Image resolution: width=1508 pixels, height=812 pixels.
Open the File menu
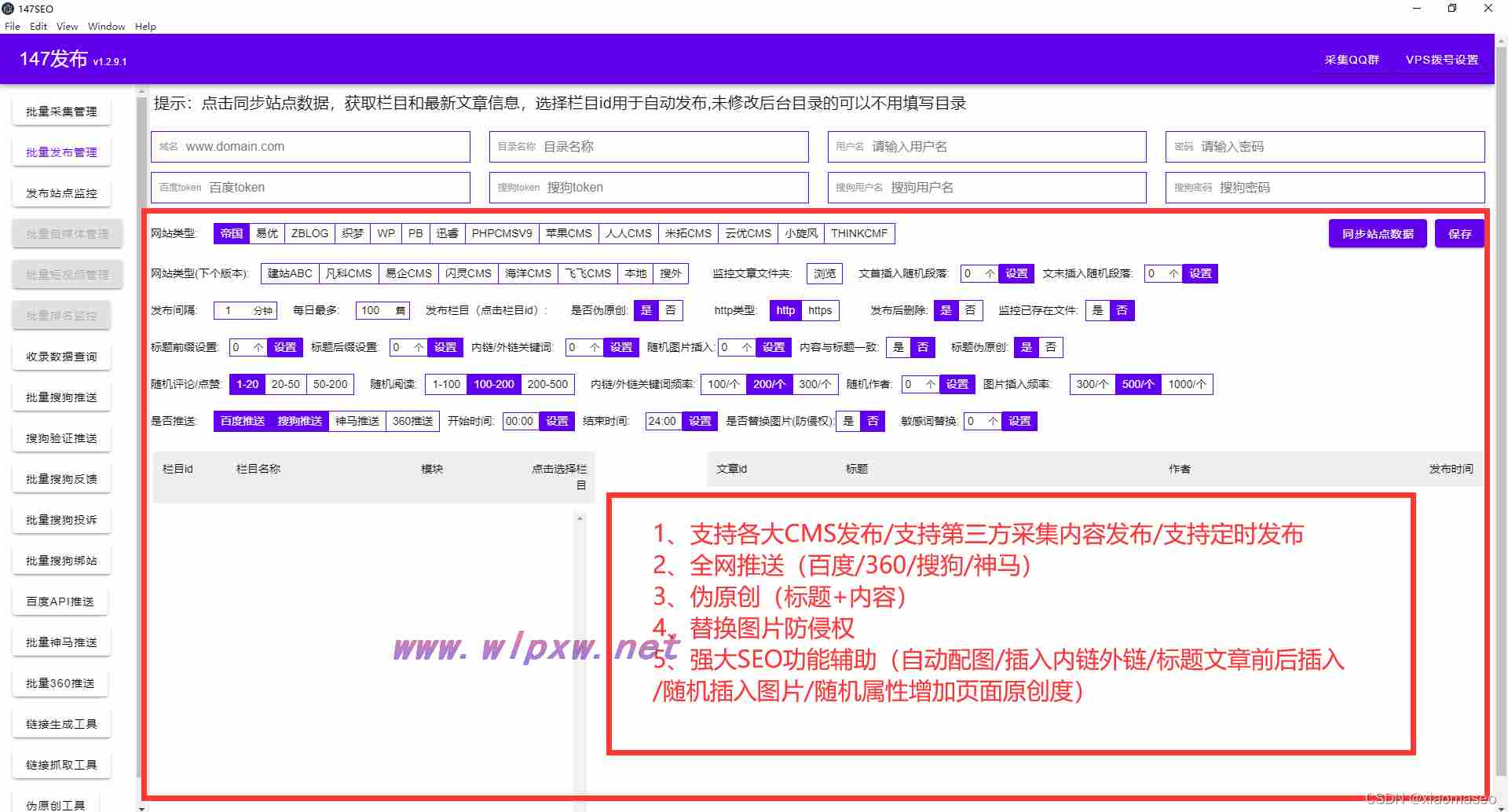point(13,26)
